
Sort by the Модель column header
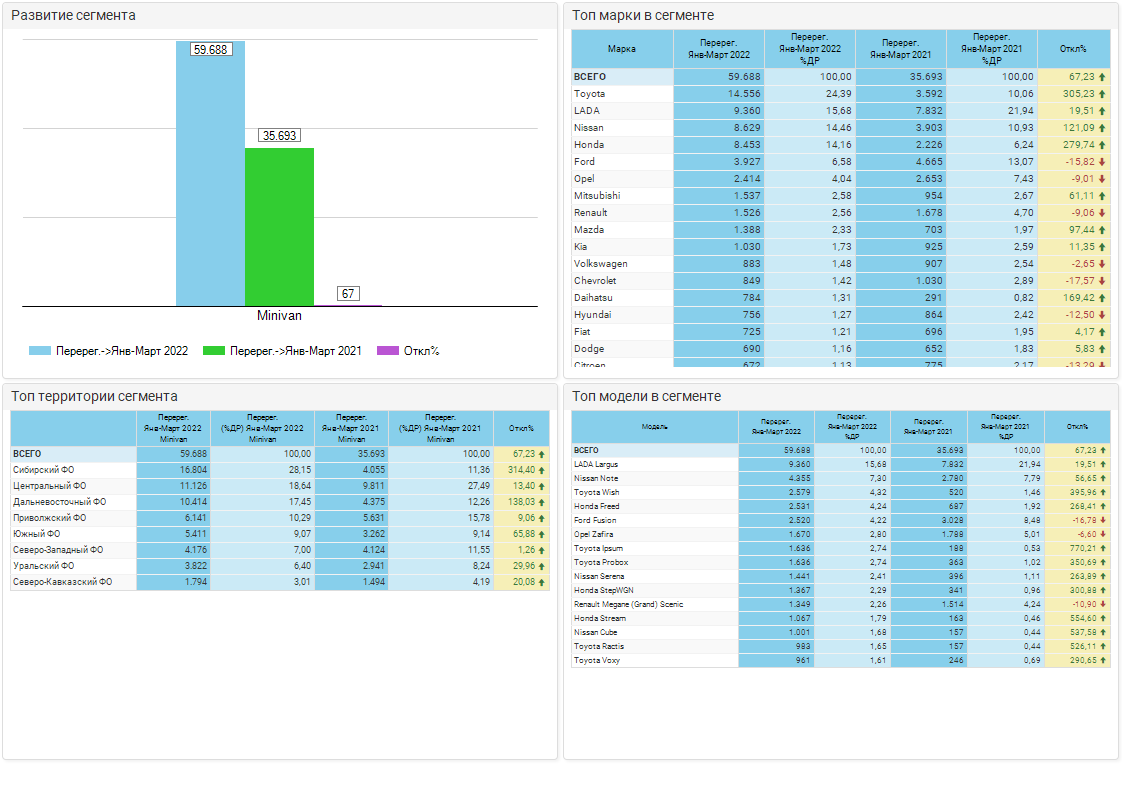(654, 426)
